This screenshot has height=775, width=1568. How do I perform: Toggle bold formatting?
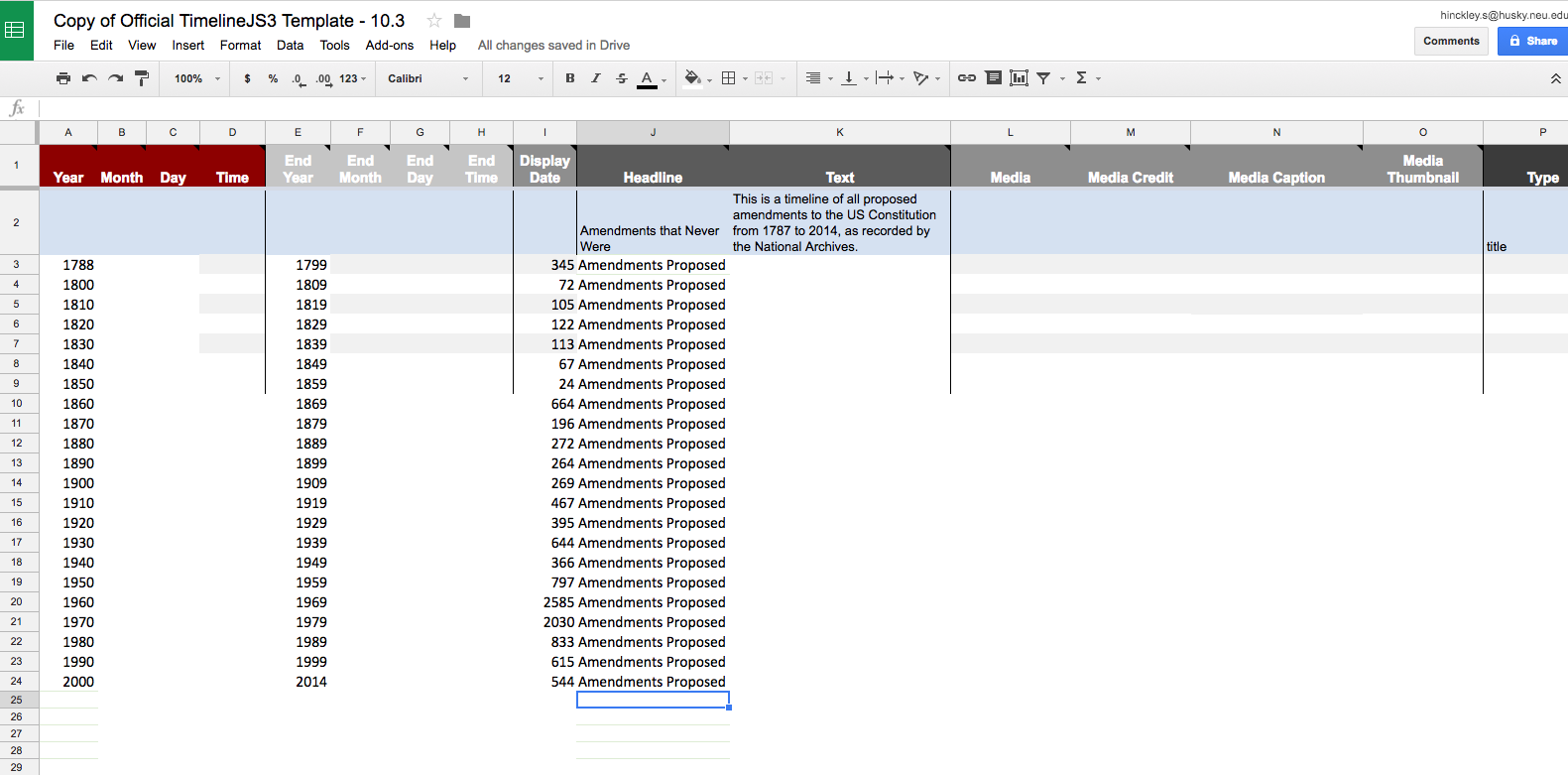tap(570, 78)
